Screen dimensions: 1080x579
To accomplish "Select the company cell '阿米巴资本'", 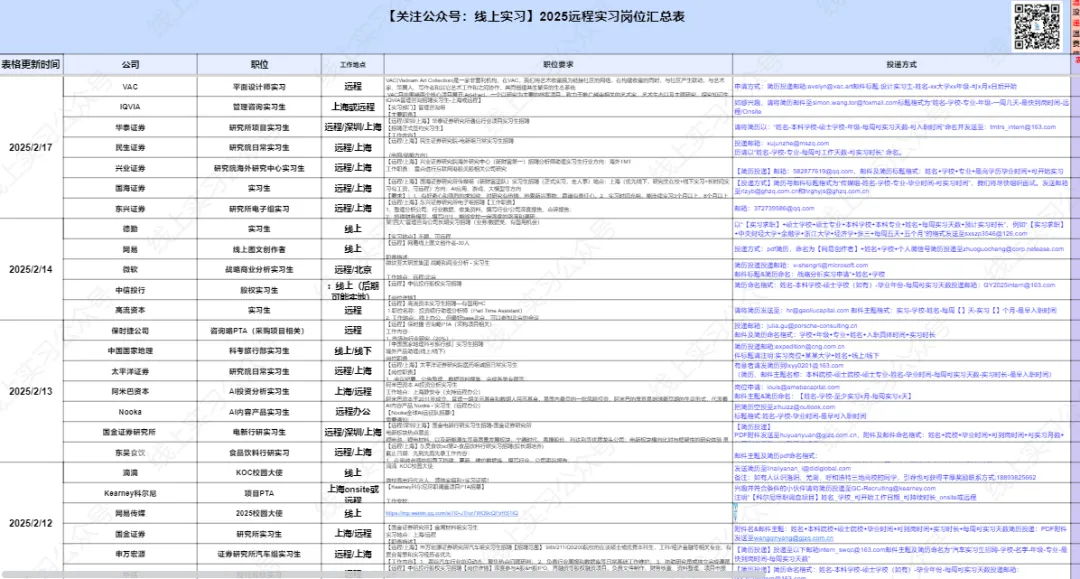I will 130,391.
